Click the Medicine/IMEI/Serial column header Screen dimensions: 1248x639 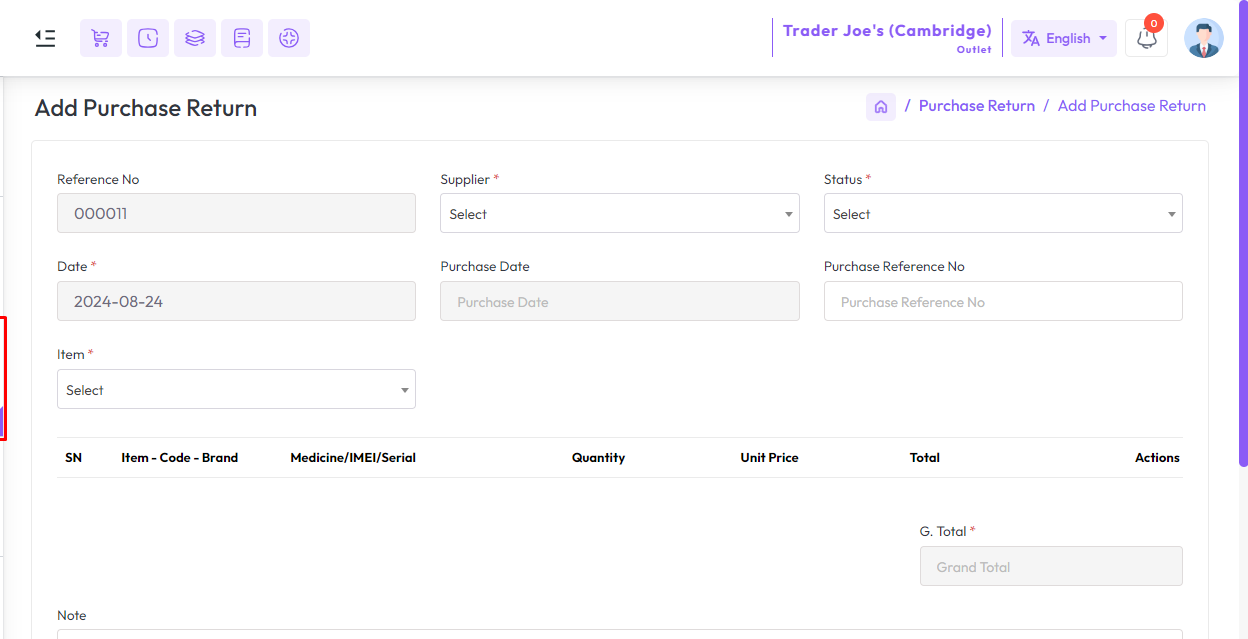pyautogui.click(x=353, y=458)
